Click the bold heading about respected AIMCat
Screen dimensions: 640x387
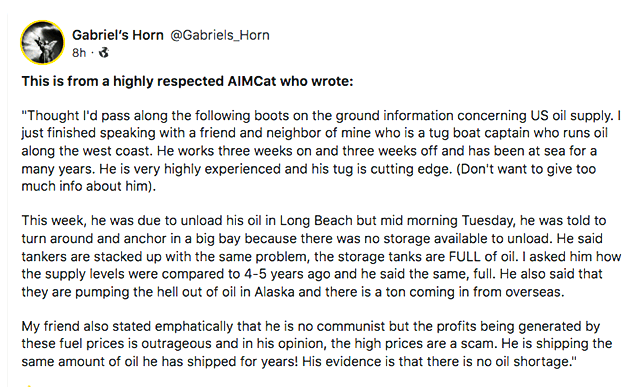point(187,81)
